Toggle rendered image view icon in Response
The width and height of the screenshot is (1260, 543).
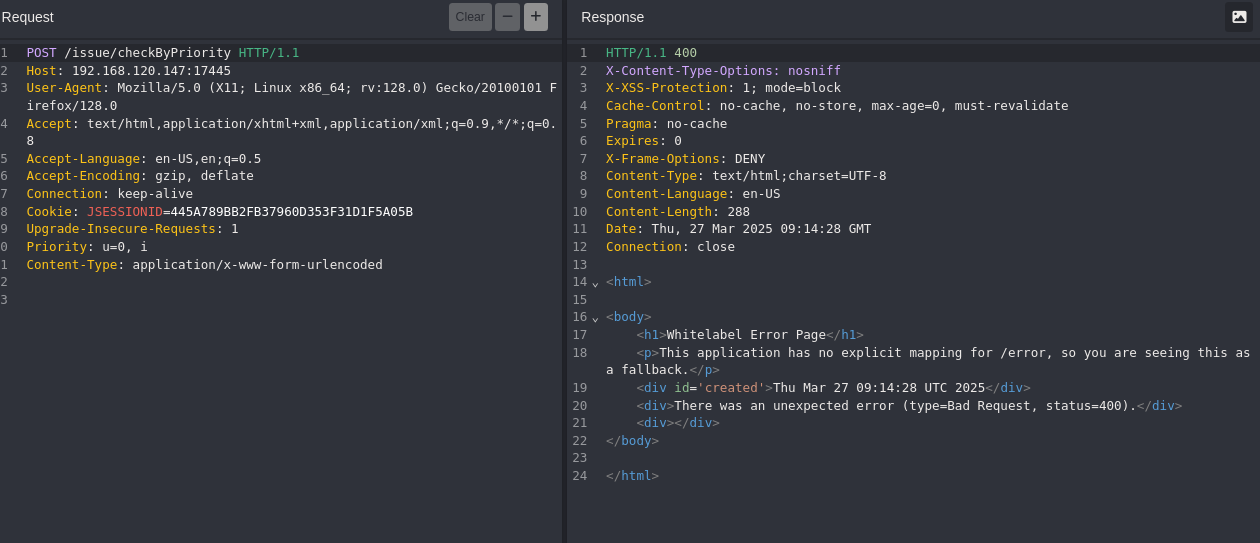pos(1239,17)
